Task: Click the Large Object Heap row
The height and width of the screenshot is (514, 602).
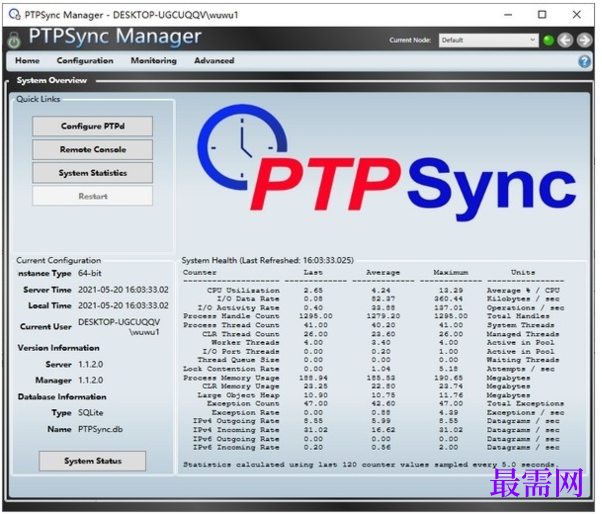Action: point(374,395)
